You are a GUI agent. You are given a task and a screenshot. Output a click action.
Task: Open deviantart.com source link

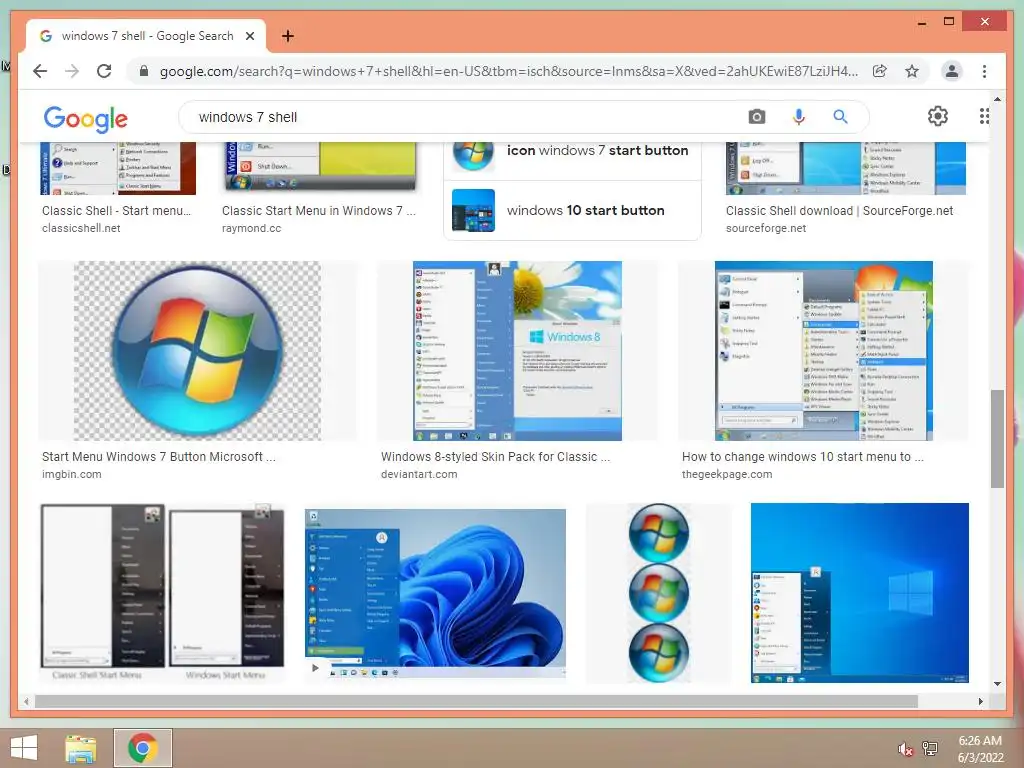pyautogui.click(x=419, y=474)
